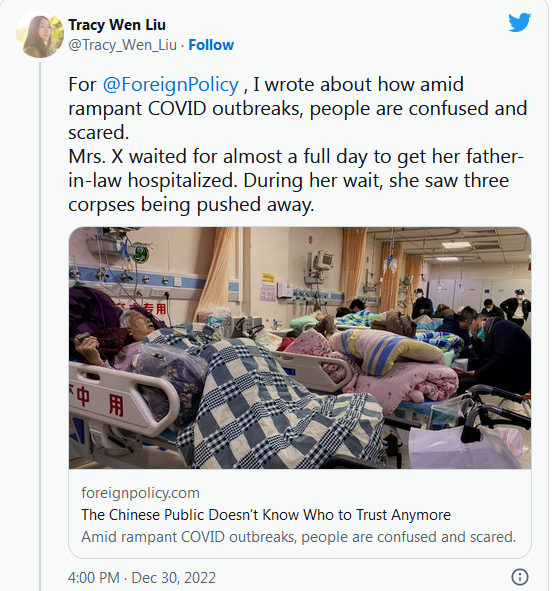Viewport: 558px width, 591px height.
Task: Click the tweet's opening sentence about COVID outbreaks
Action: pyautogui.click(x=297, y=108)
